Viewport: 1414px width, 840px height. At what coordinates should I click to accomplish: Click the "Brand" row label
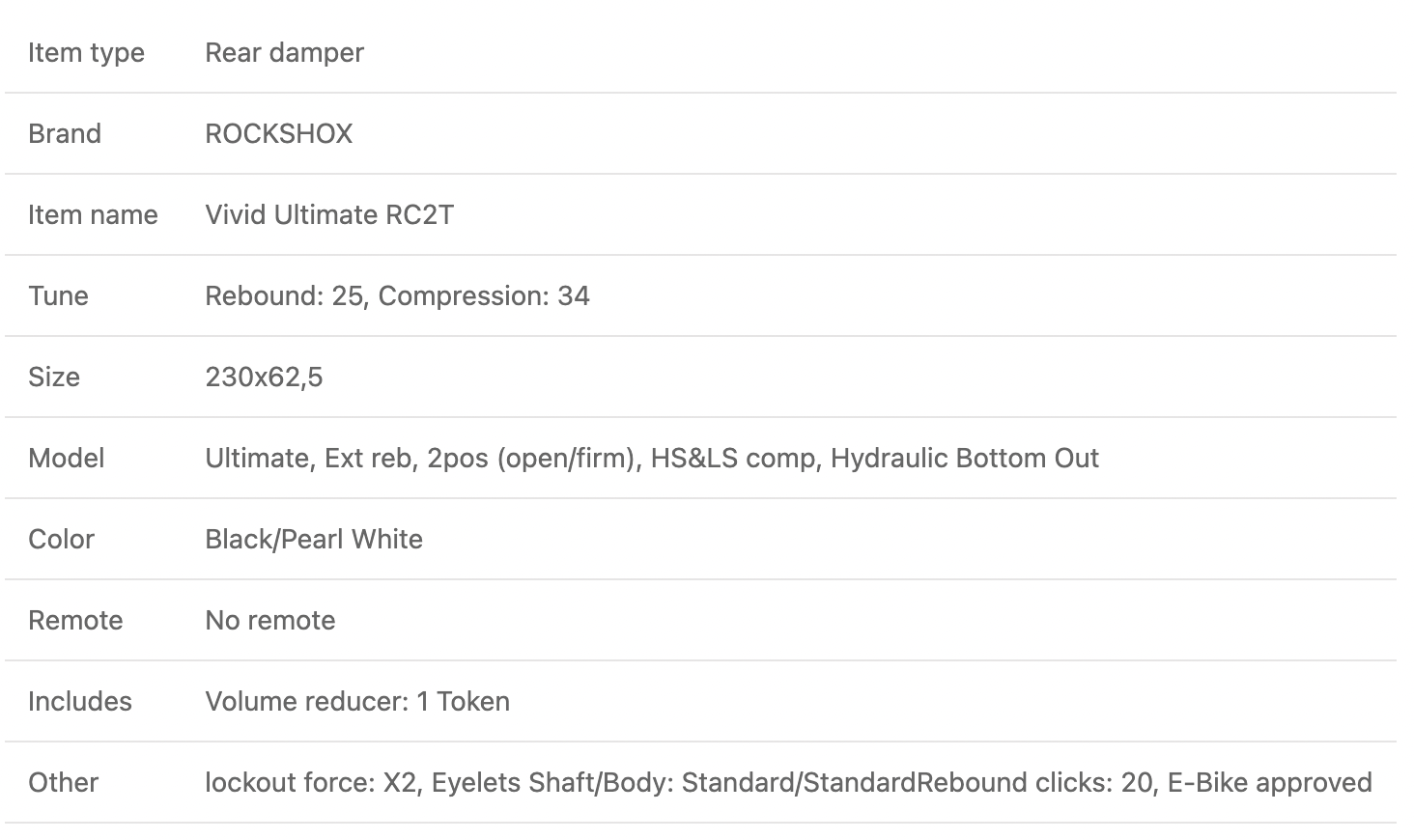(65, 133)
